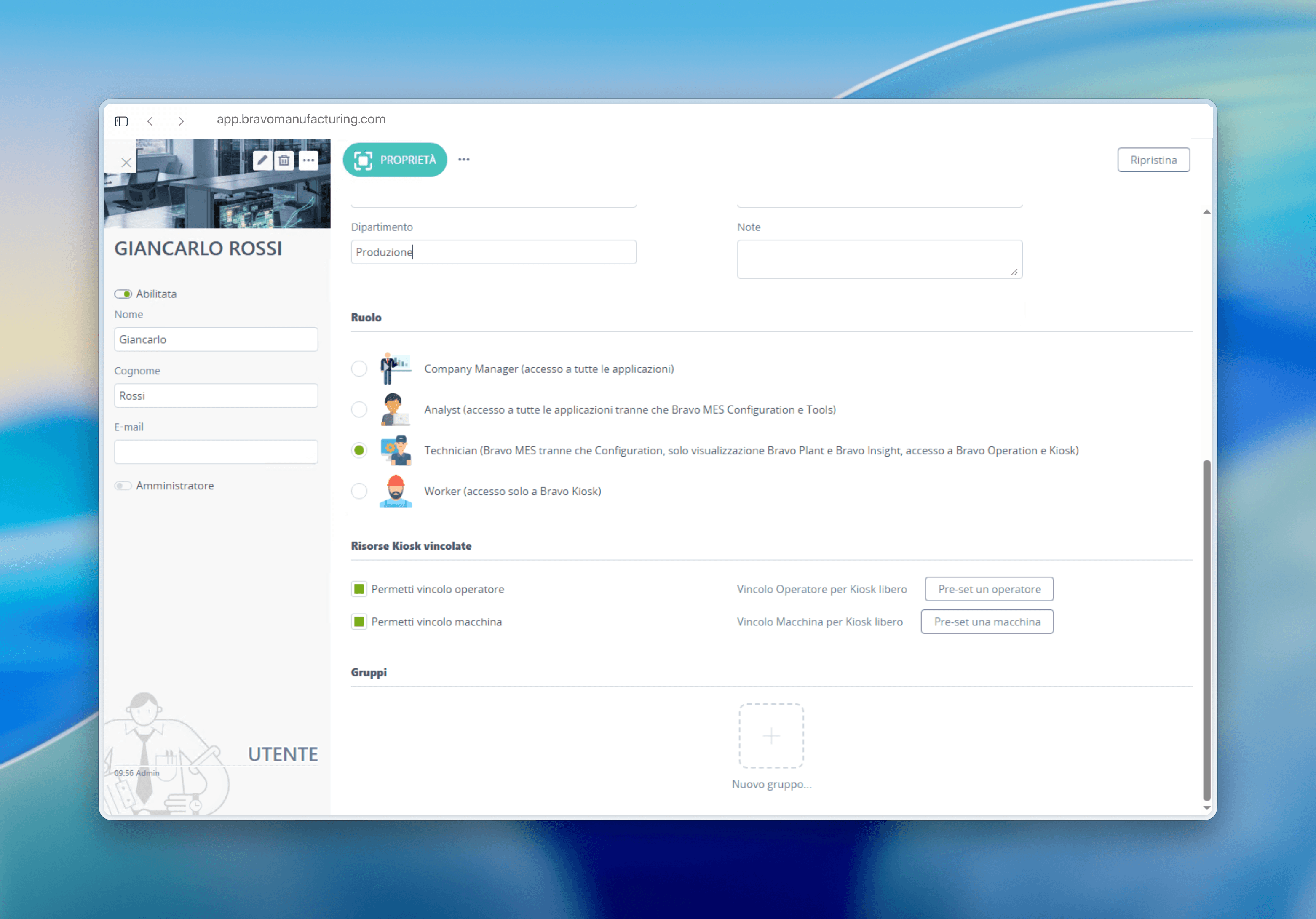Click the Ruolo section heading
Viewport: 1316px width, 919px height.
[x=366, y=318]
